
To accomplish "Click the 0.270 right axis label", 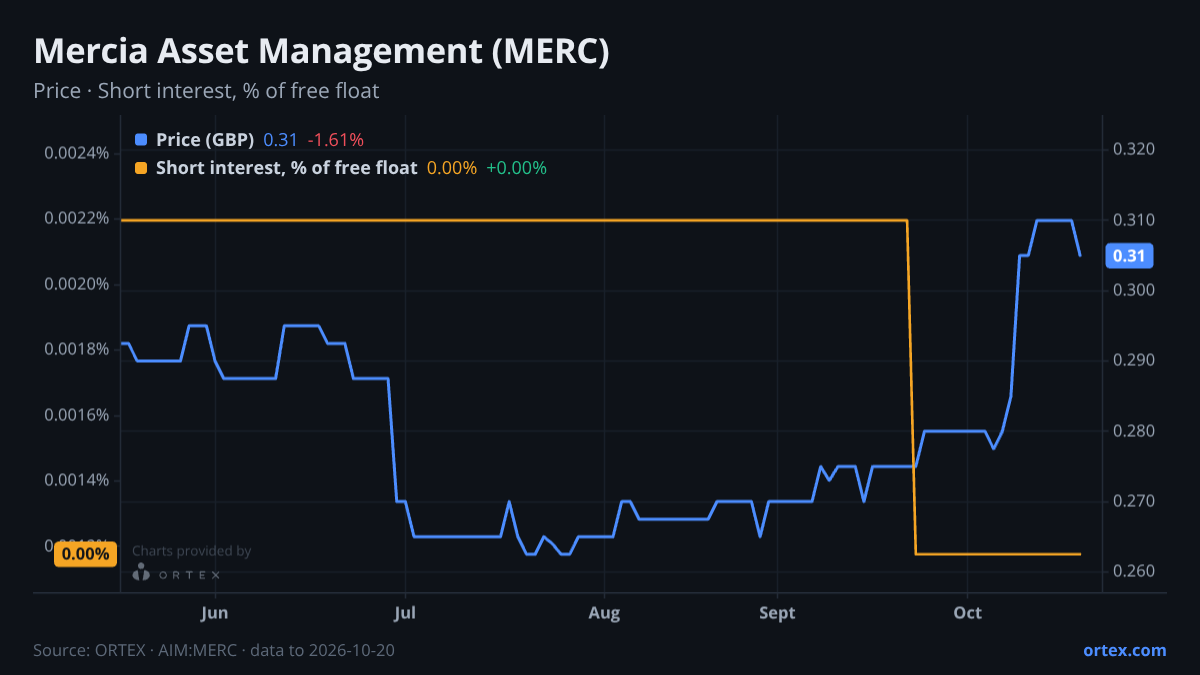I will [x=1134, y=501].
